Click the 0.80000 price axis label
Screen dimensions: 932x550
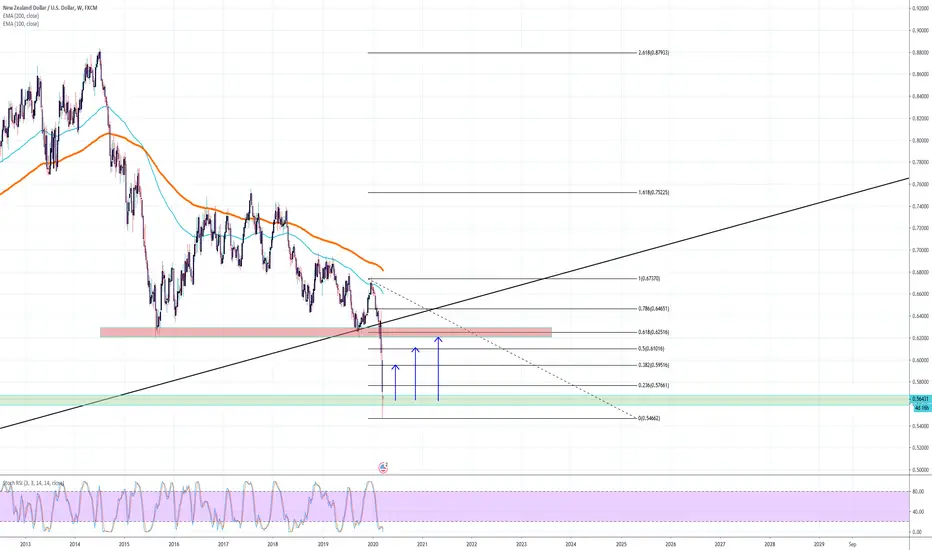[x=921, y=140]
